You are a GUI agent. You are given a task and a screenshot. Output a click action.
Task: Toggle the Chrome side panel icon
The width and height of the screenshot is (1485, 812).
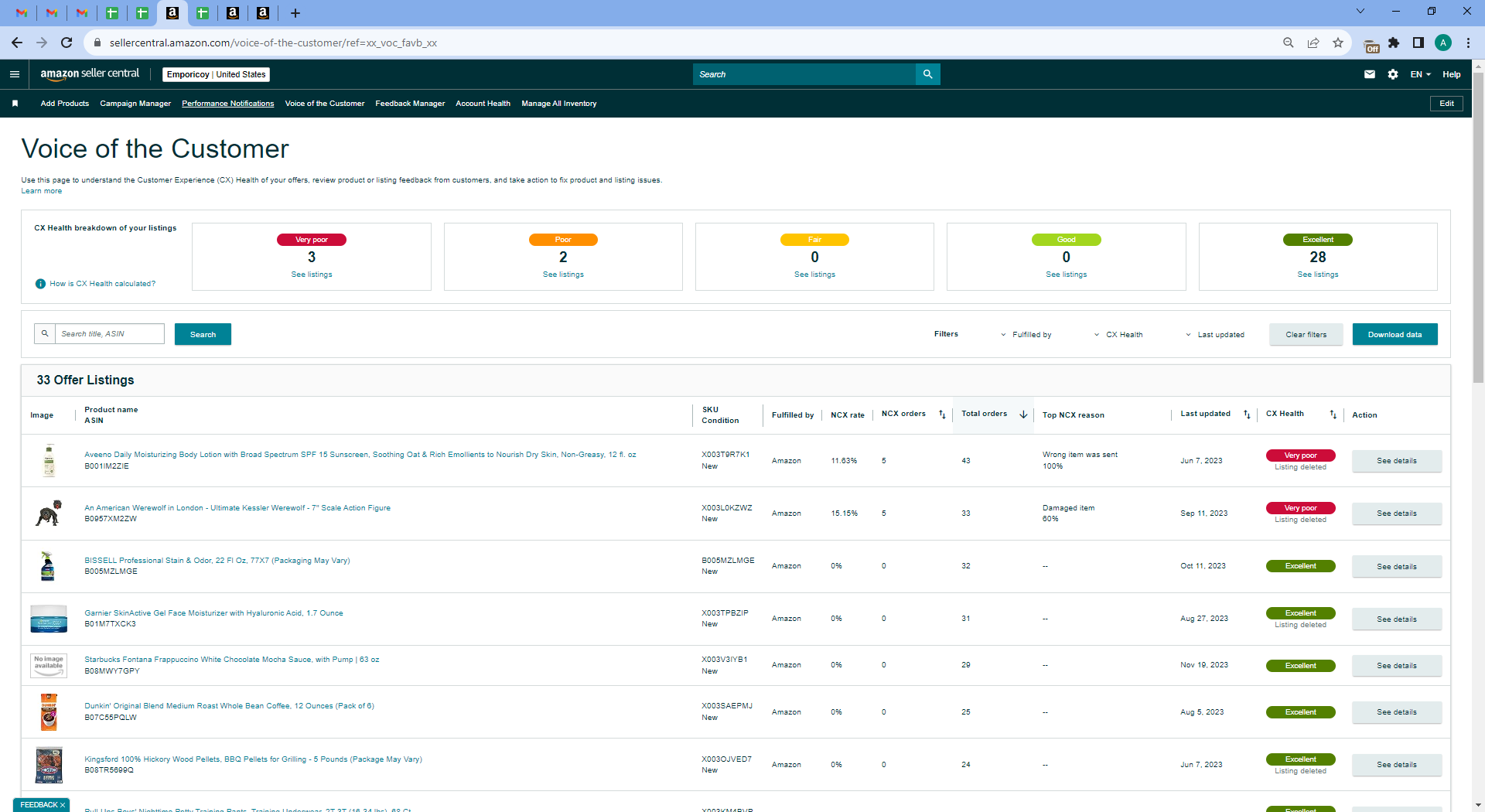pos(1418,43)
